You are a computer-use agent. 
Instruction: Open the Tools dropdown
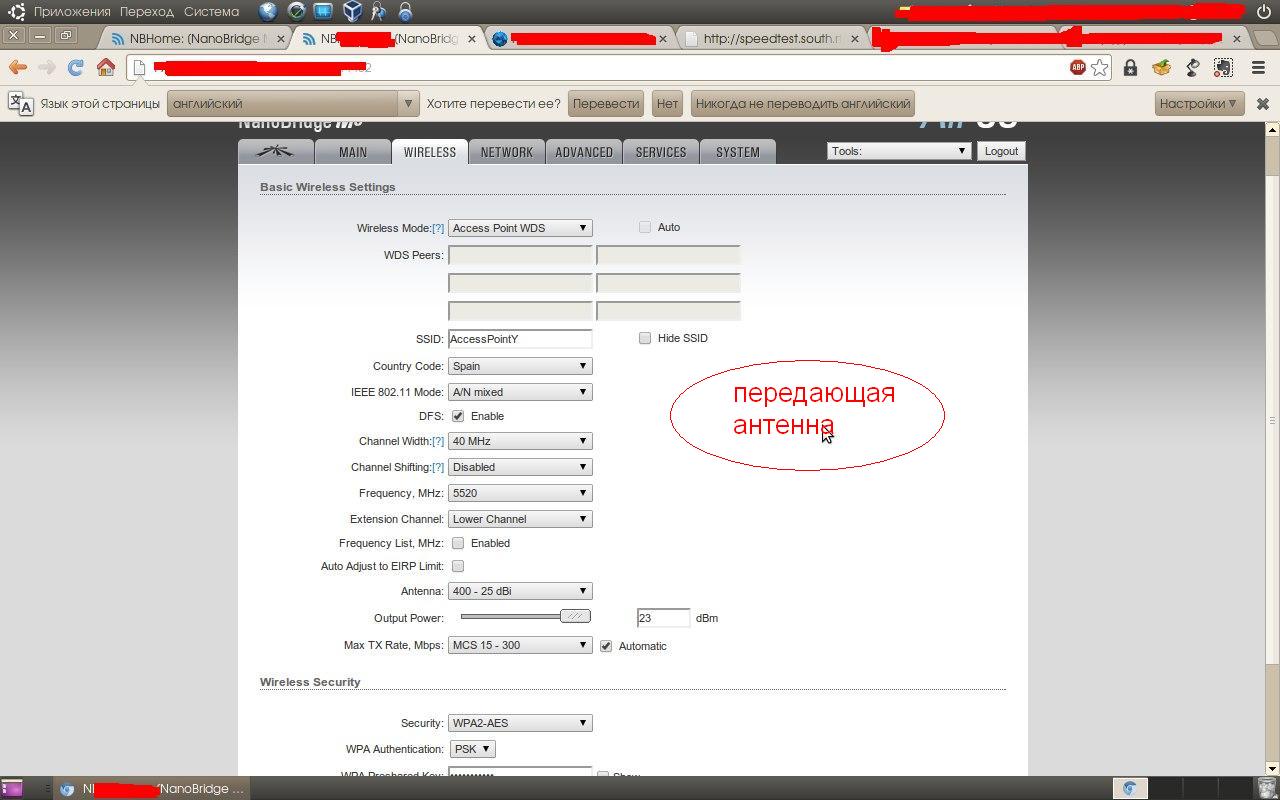point(899,151)
